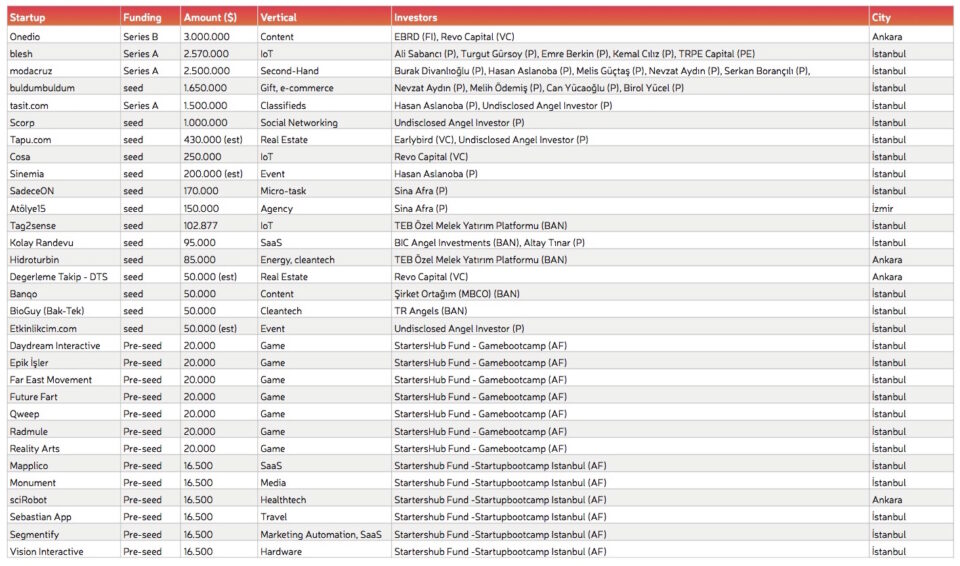Click the İzmir city cell
The height and width of the screenshot is (566, 960).
911,208
